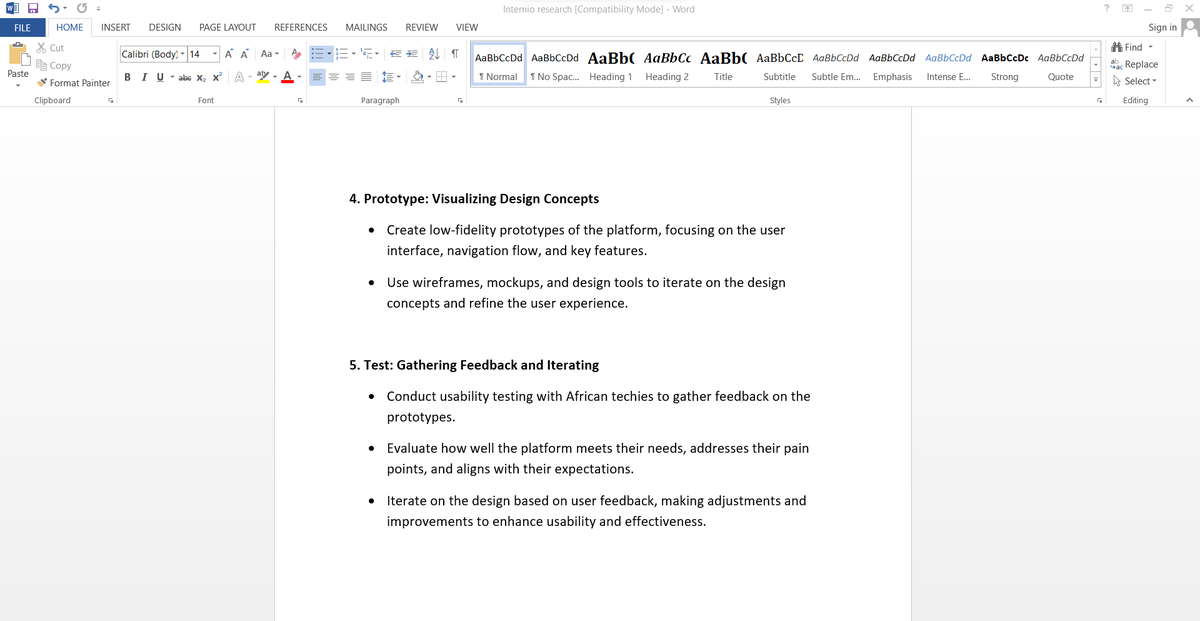The image size is (1200, 621).
Task: Justify the paragraph text
Action: click(x=366, y=77)
